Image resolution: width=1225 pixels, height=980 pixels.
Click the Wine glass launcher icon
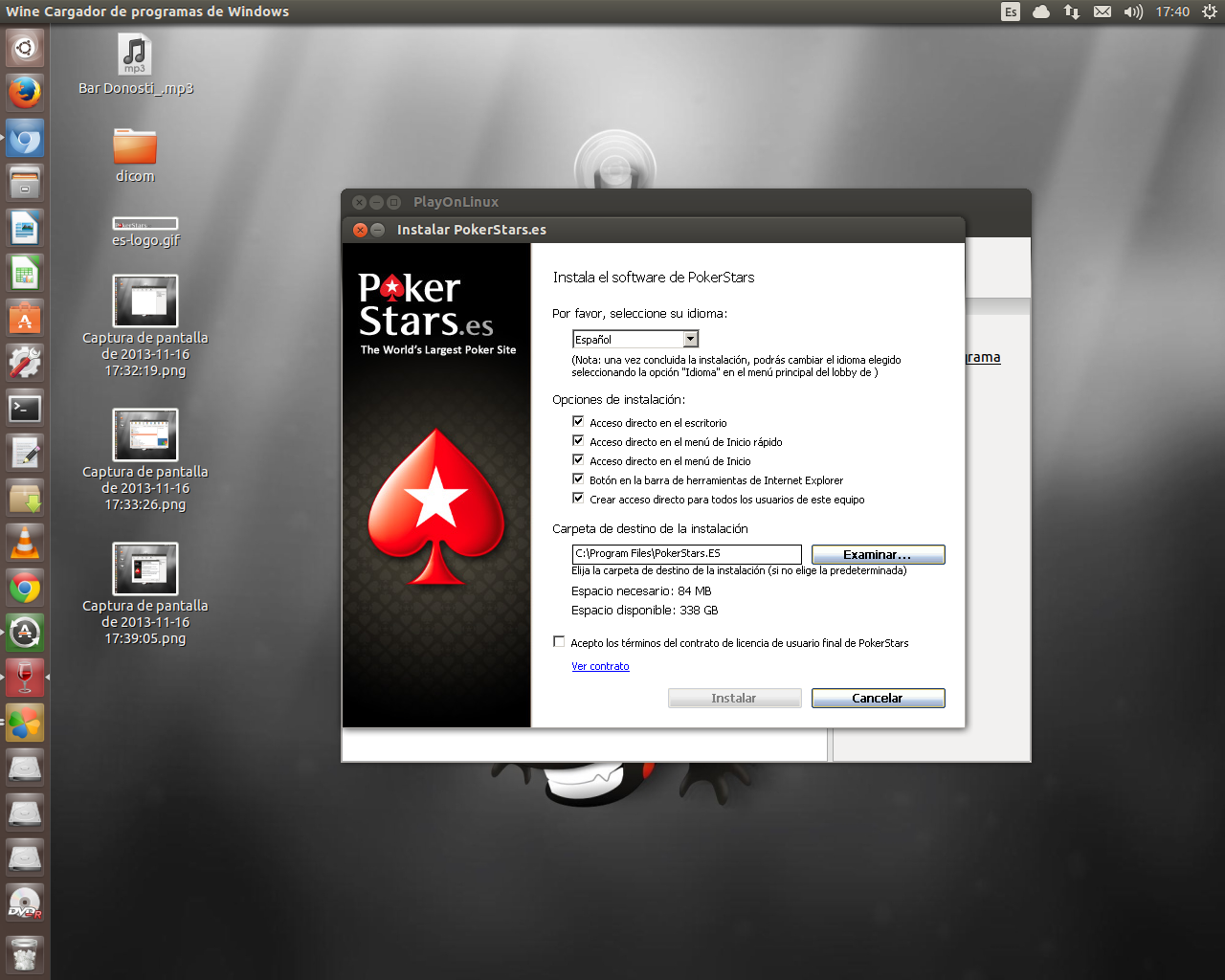[25, 678]
